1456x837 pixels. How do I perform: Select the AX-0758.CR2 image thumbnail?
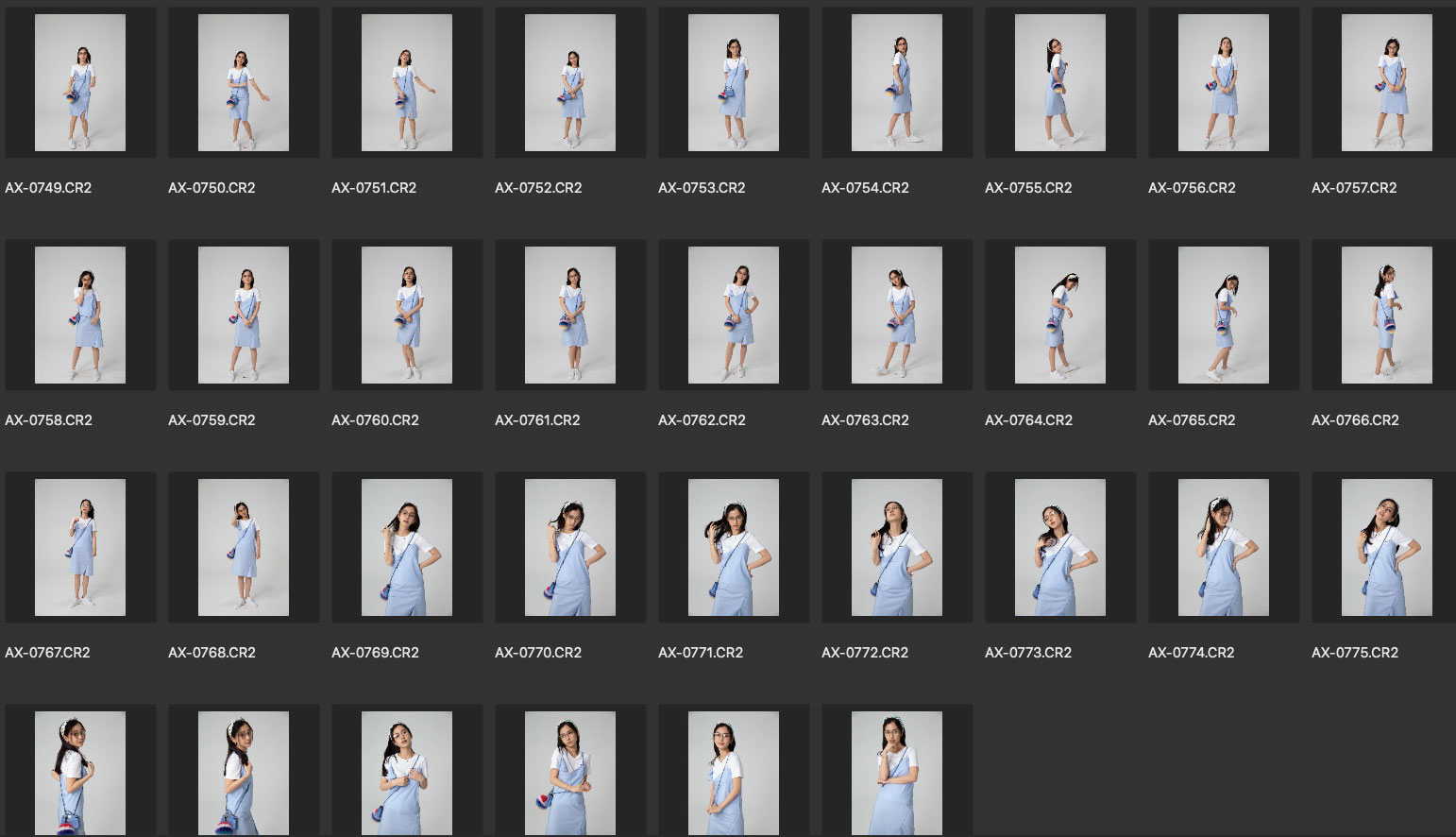pos(80,316)
